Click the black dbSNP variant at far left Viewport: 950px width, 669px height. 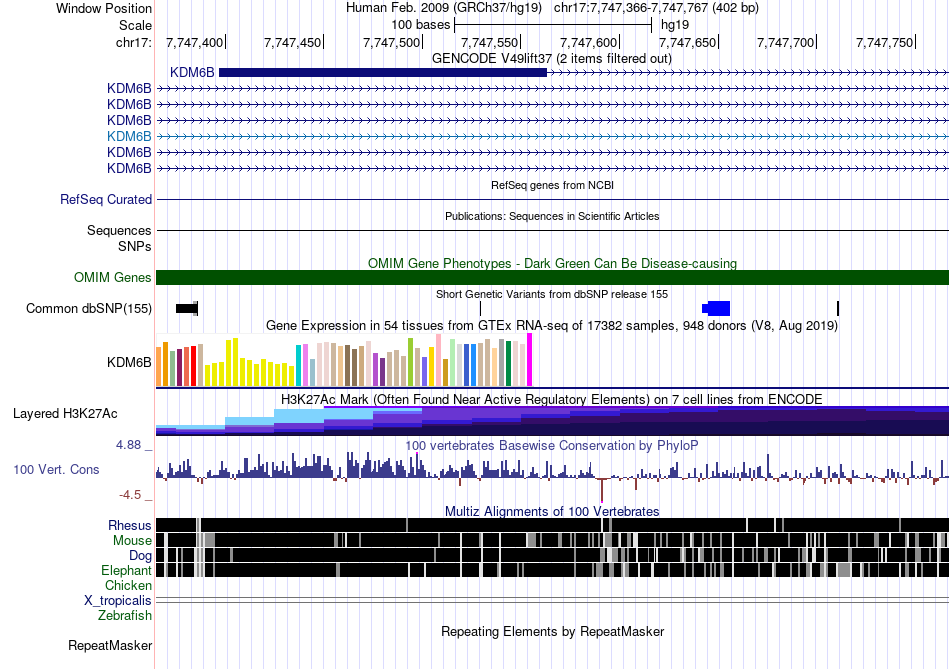click(x=187, y=308)
